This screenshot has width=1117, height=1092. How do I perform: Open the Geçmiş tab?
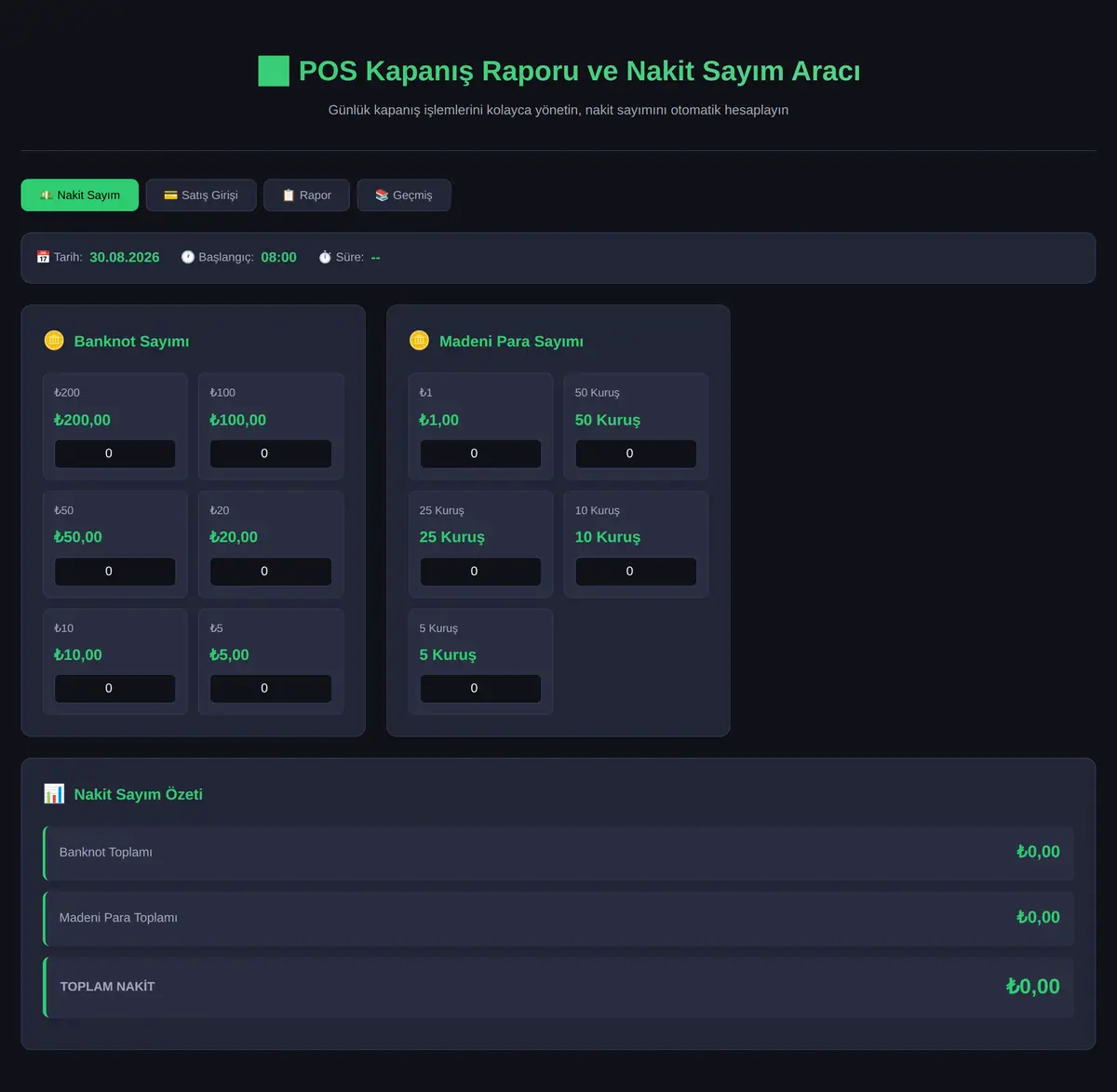coord(404,195)
